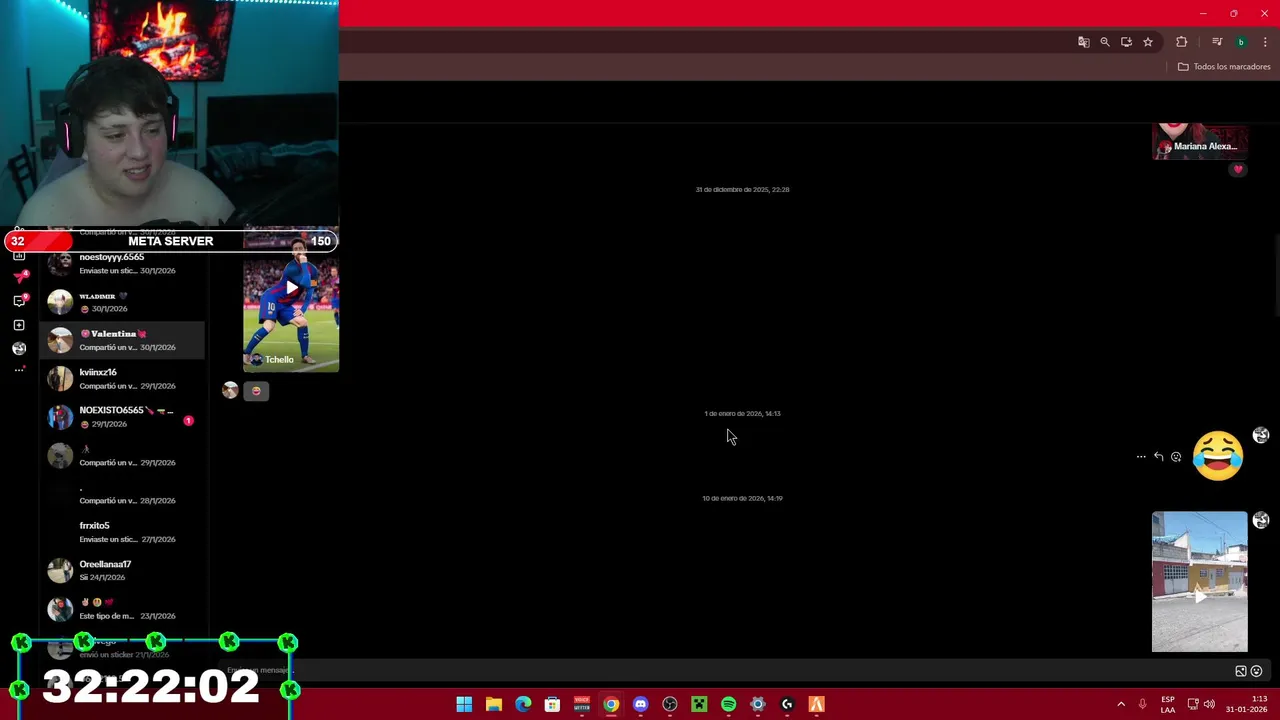Click the install app icon in address bar
This screenshot has width=1280, height=720.
point(1126,42)
